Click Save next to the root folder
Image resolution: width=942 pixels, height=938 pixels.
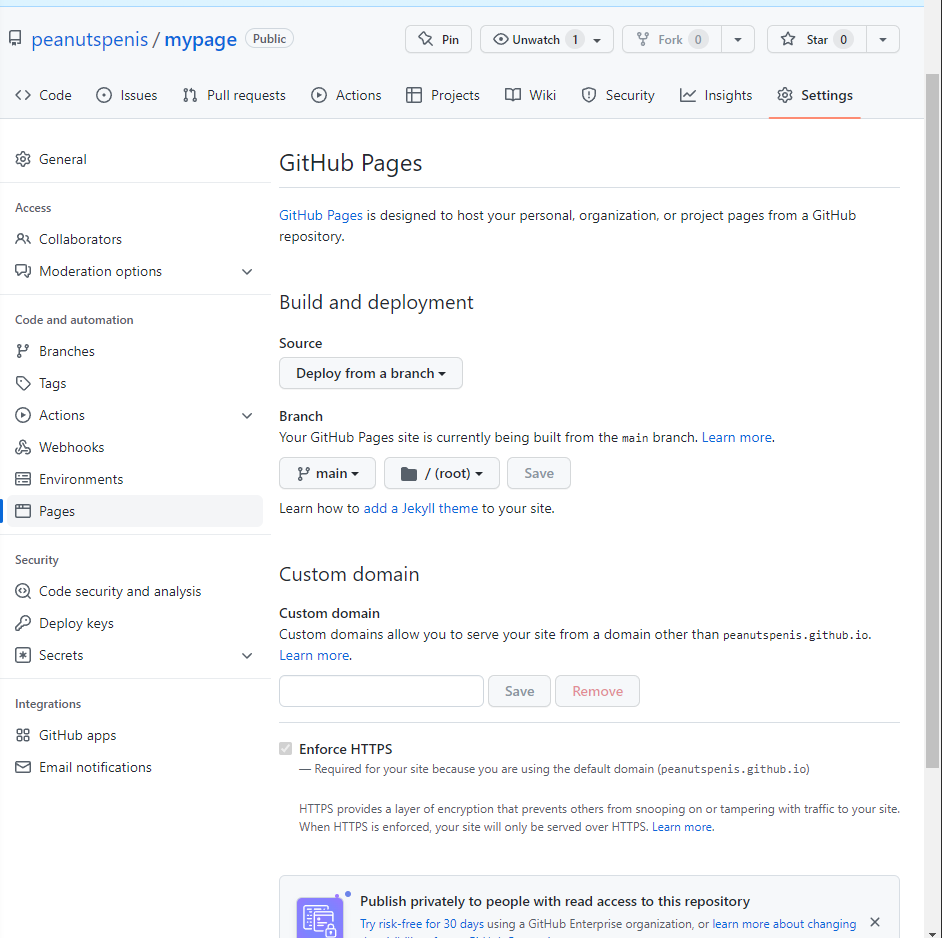[539, 474]
